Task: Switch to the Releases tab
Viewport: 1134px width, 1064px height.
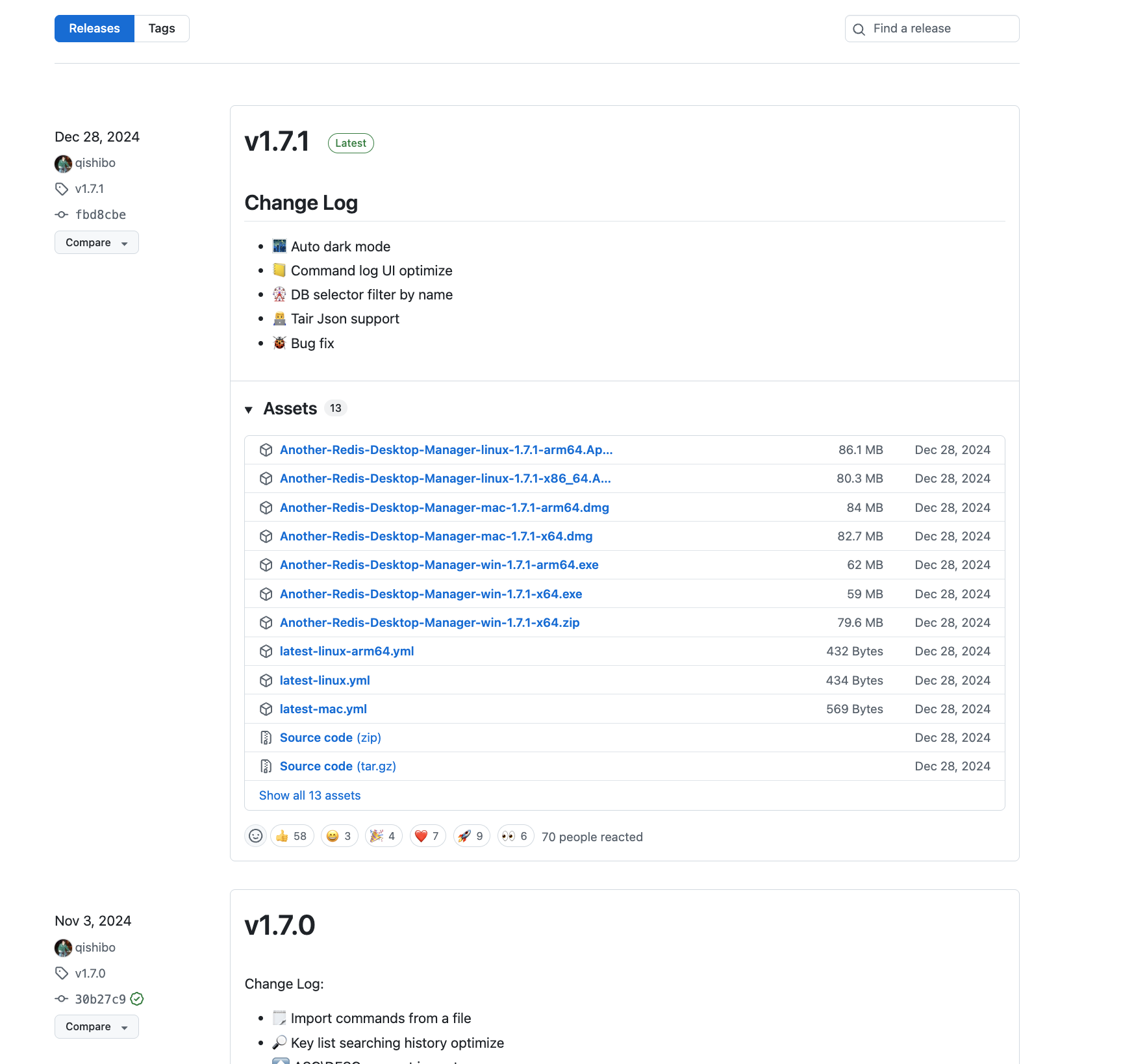Action: [x=94, y=29]
